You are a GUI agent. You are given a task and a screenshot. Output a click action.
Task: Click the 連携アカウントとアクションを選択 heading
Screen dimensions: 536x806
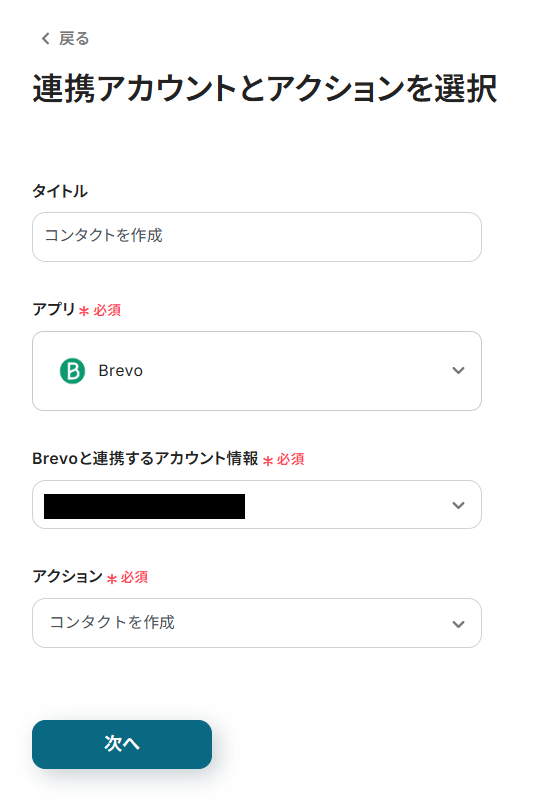(x=265, y=88)
